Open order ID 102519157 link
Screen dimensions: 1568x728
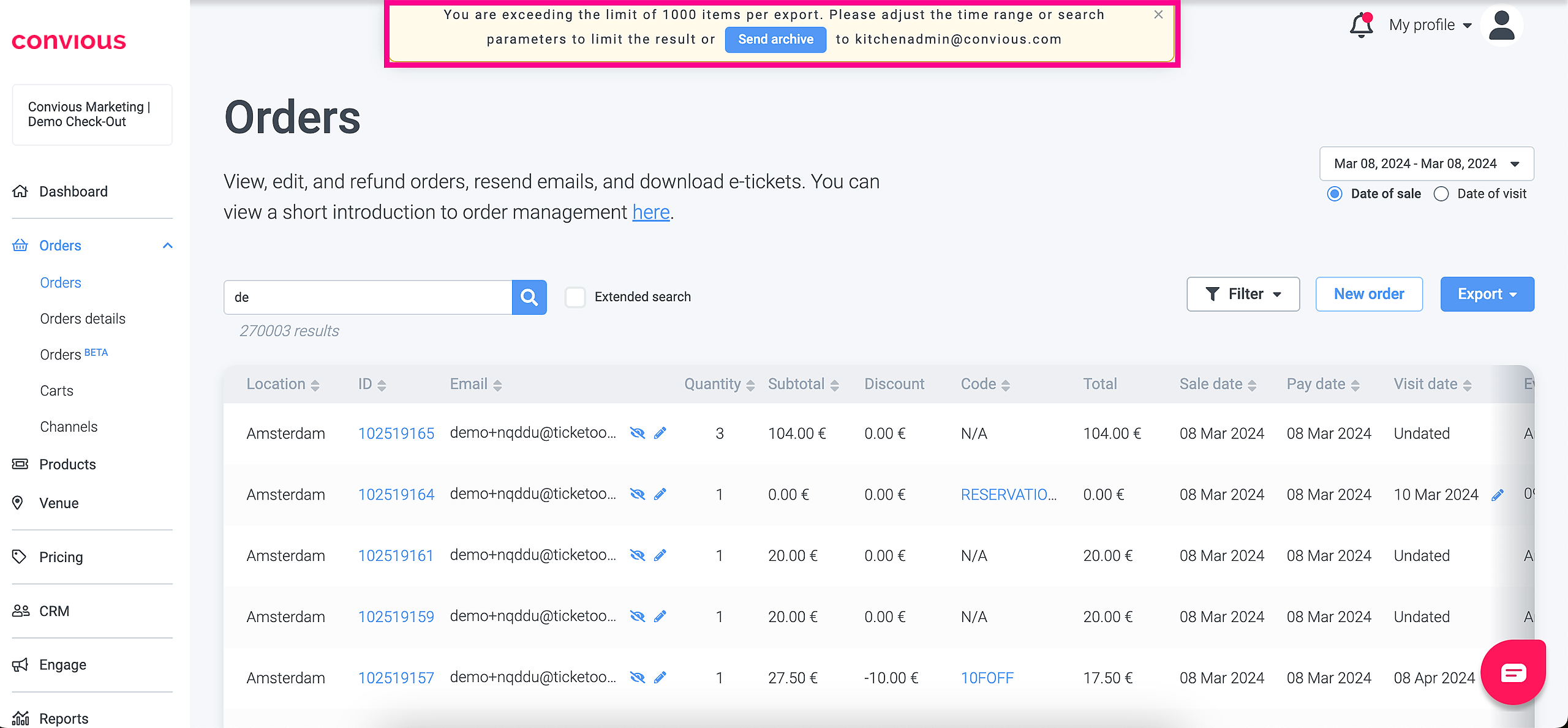(x=396, y=678)
